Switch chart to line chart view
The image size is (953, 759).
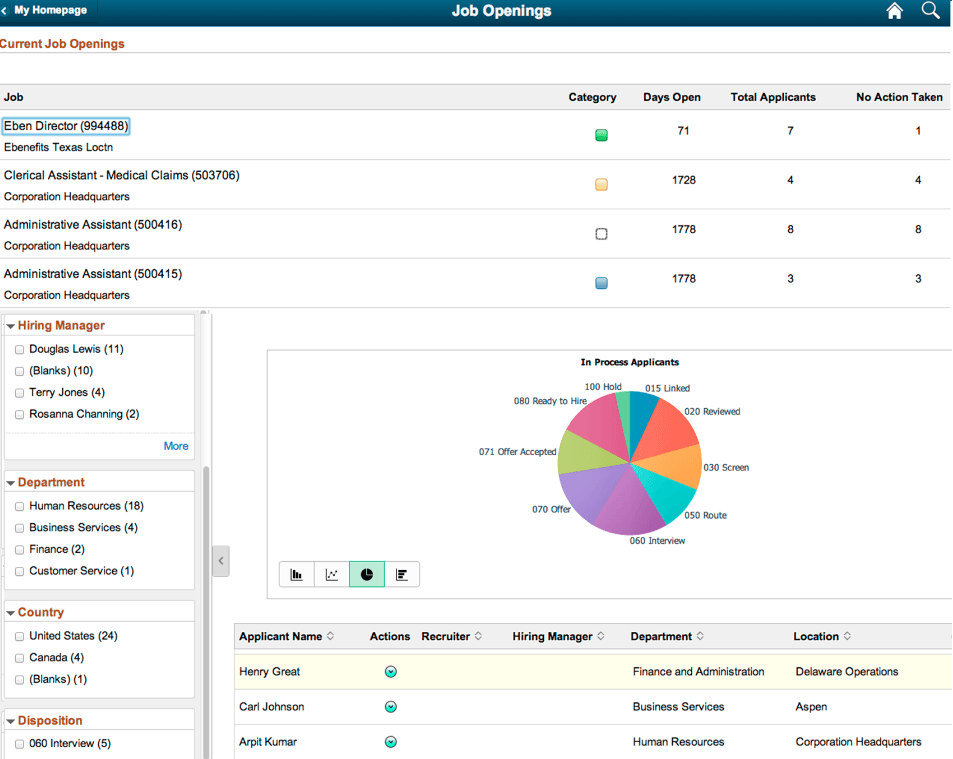click(x=332, y=574)
